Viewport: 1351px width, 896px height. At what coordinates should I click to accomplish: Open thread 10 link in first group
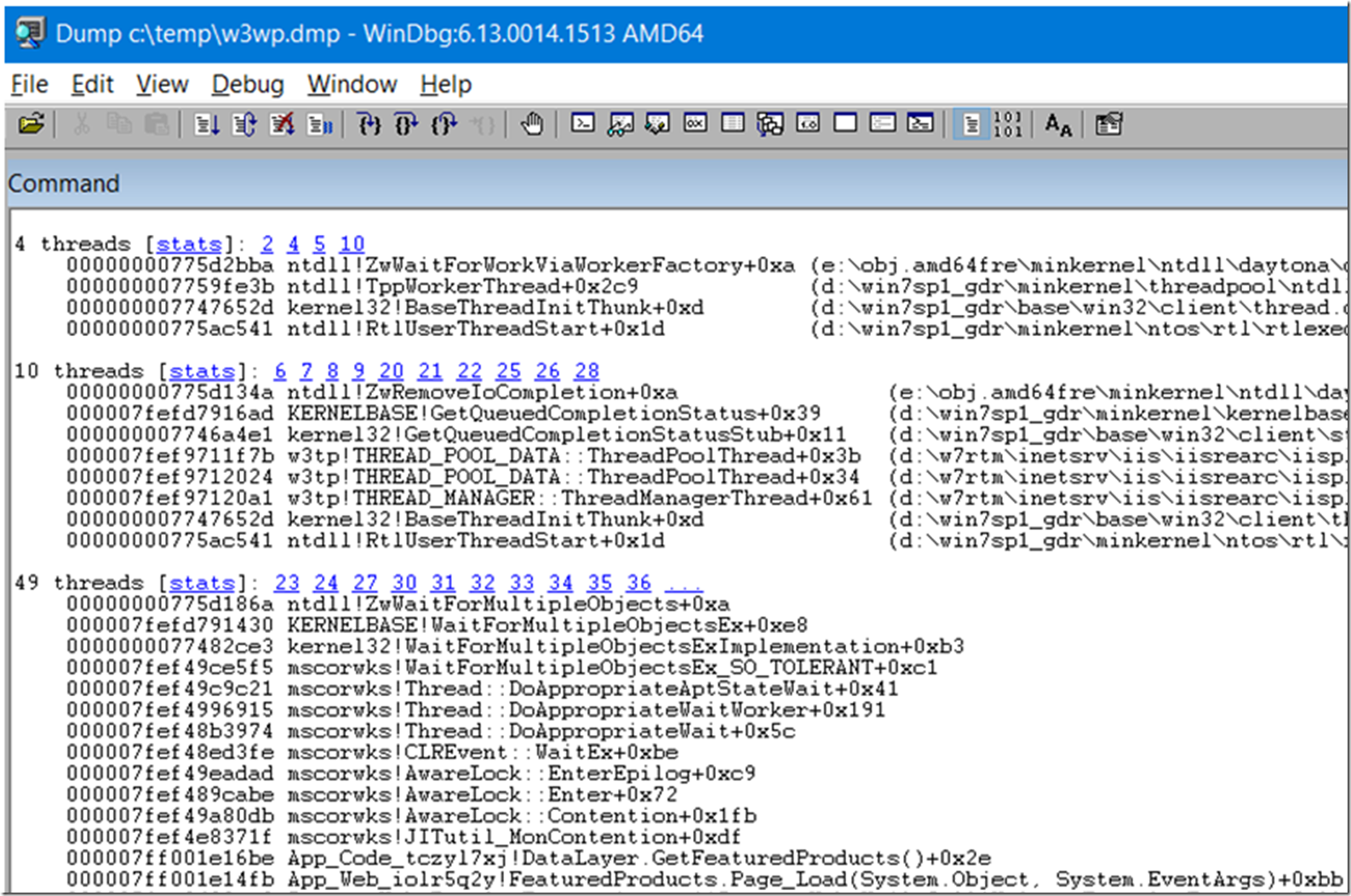(x=352, y=244)
